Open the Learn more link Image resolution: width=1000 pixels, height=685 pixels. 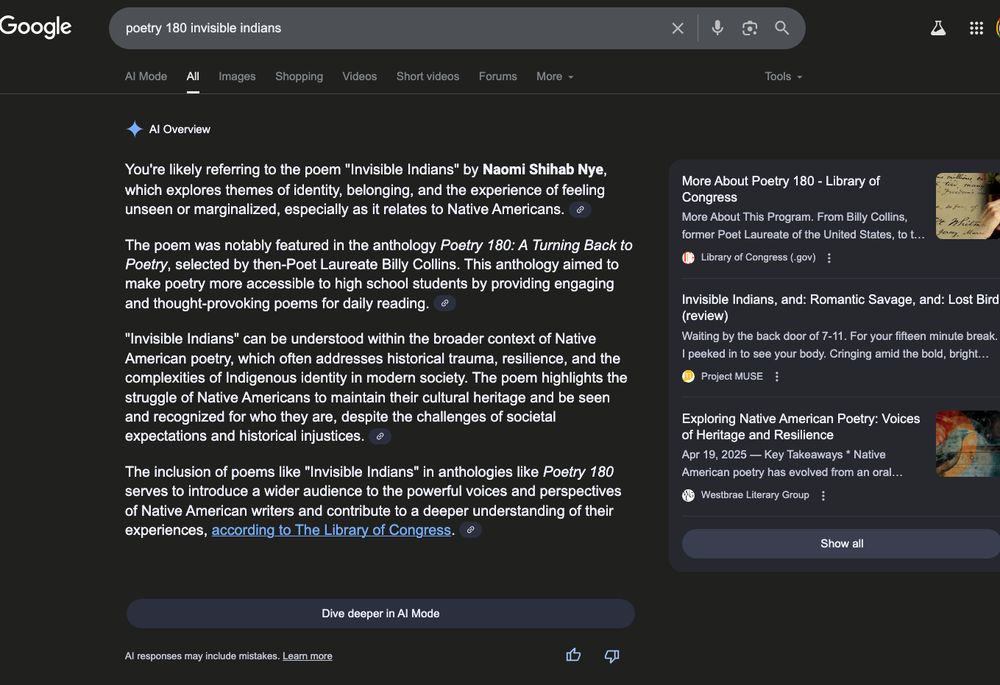[x=307, y=656]
